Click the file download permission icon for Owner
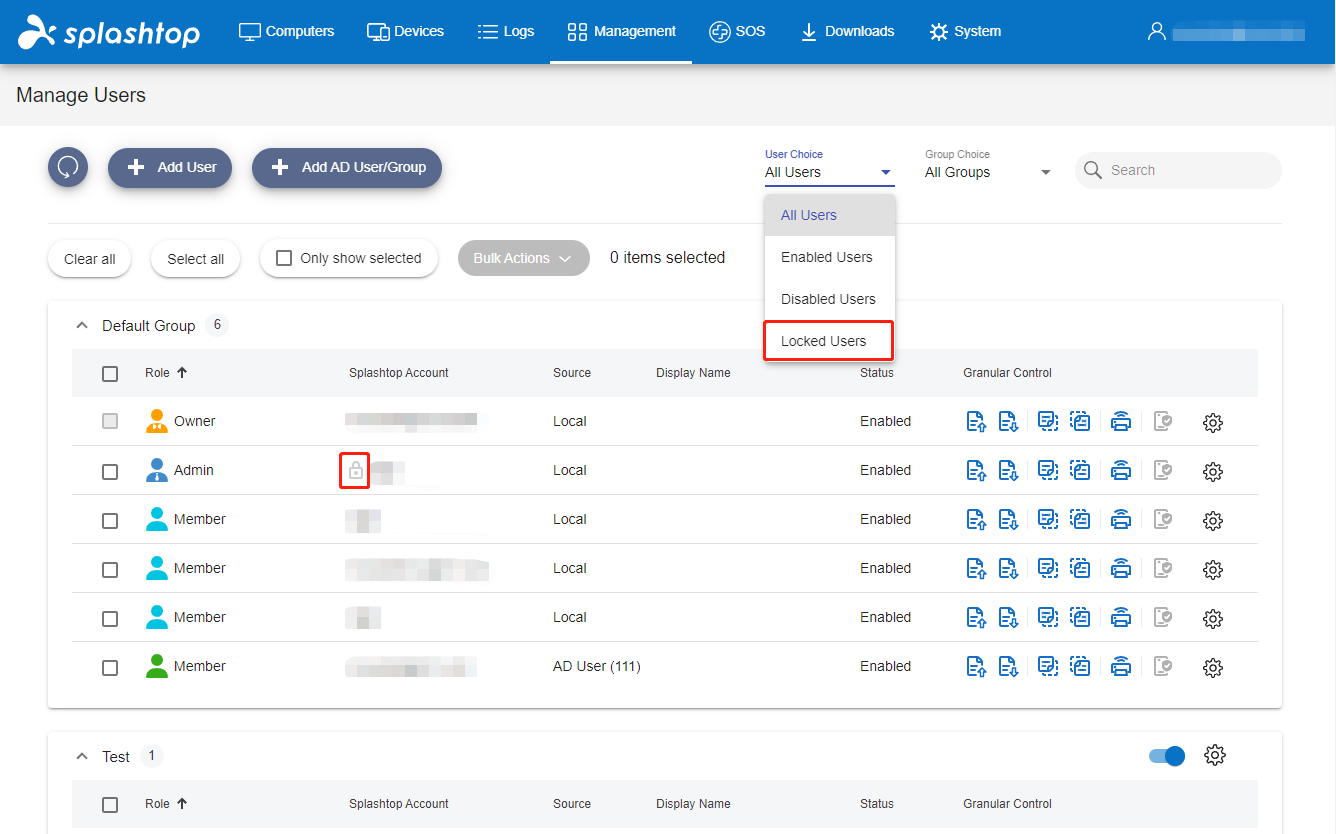This screenshot has height=834, width=1336. pos(1008,421)
